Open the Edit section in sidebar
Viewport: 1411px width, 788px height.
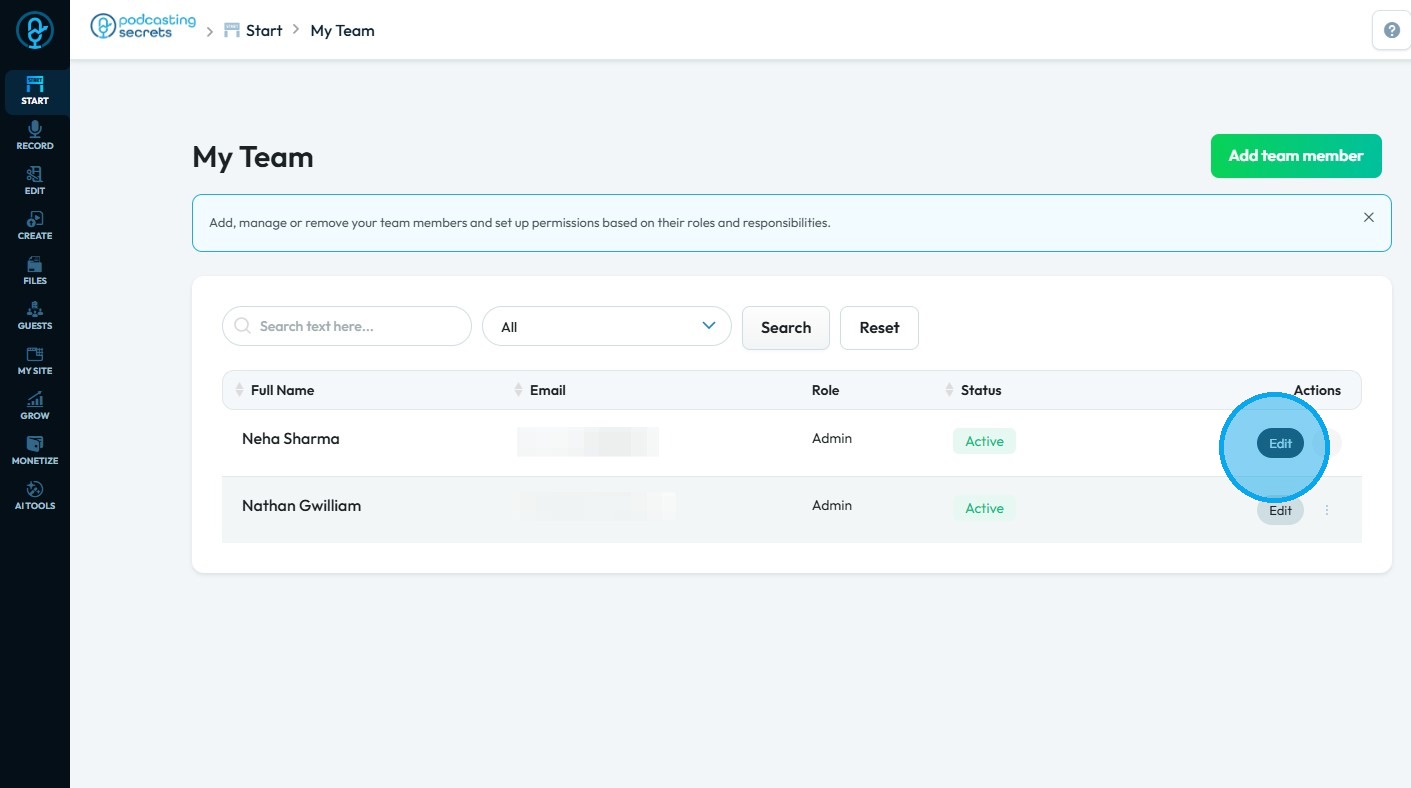click(34, 180)
